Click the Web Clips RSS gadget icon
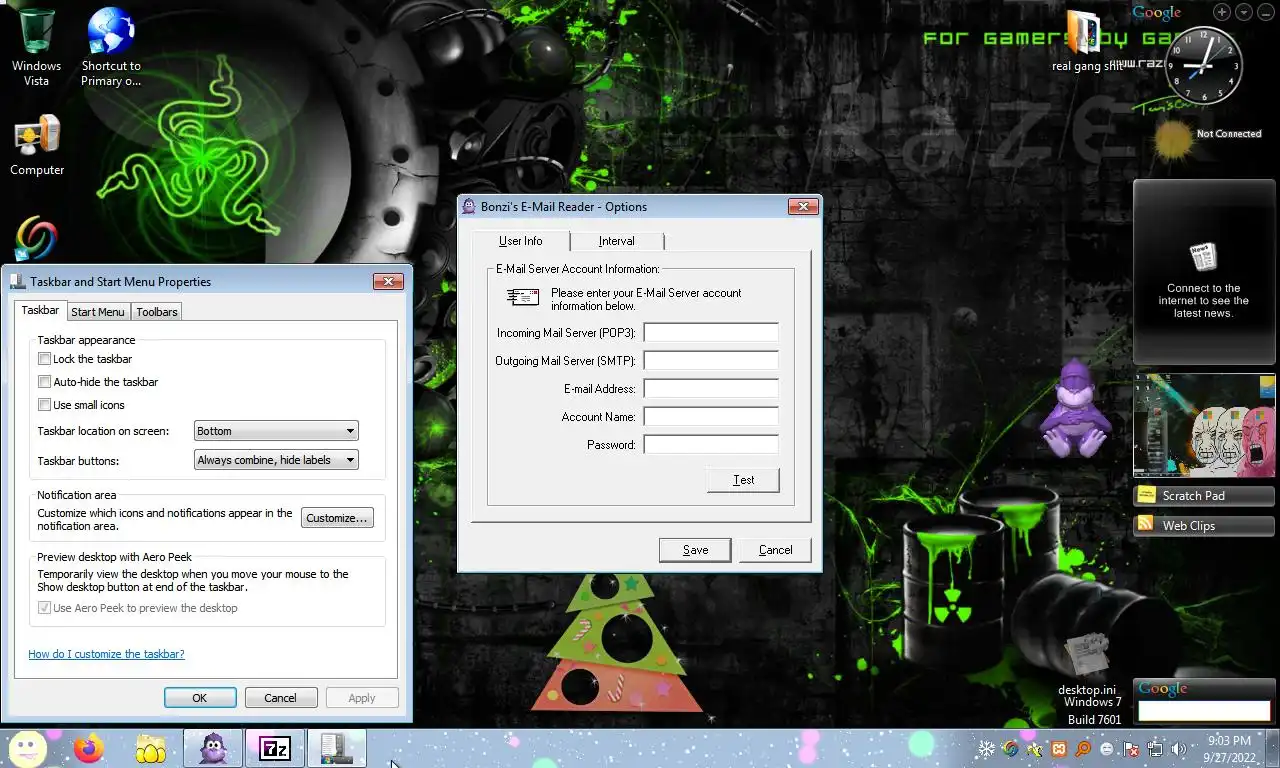1280x768 pixels. coord(1147,525)
